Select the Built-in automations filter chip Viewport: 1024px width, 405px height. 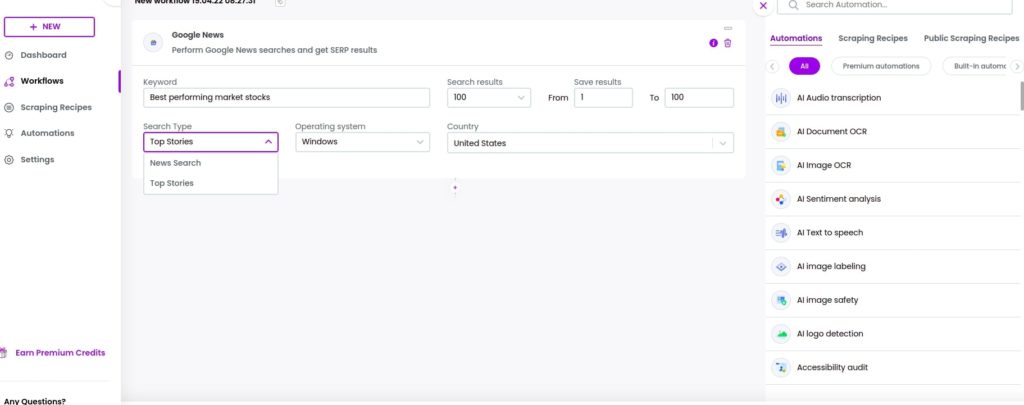coord(976,66)
